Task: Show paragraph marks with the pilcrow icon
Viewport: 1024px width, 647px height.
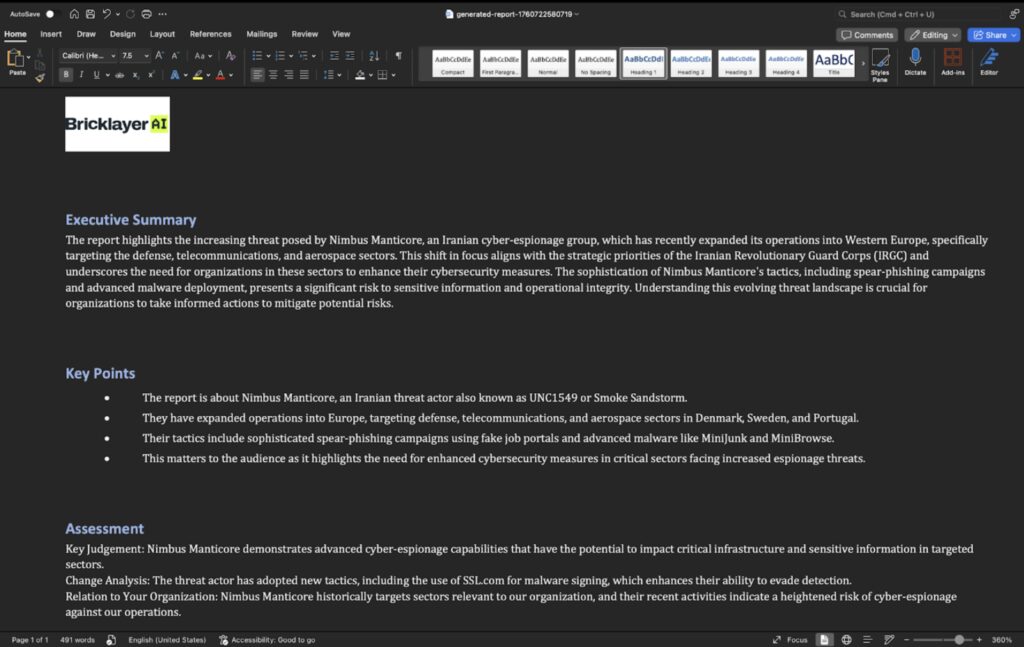Action: click(398, 56)
